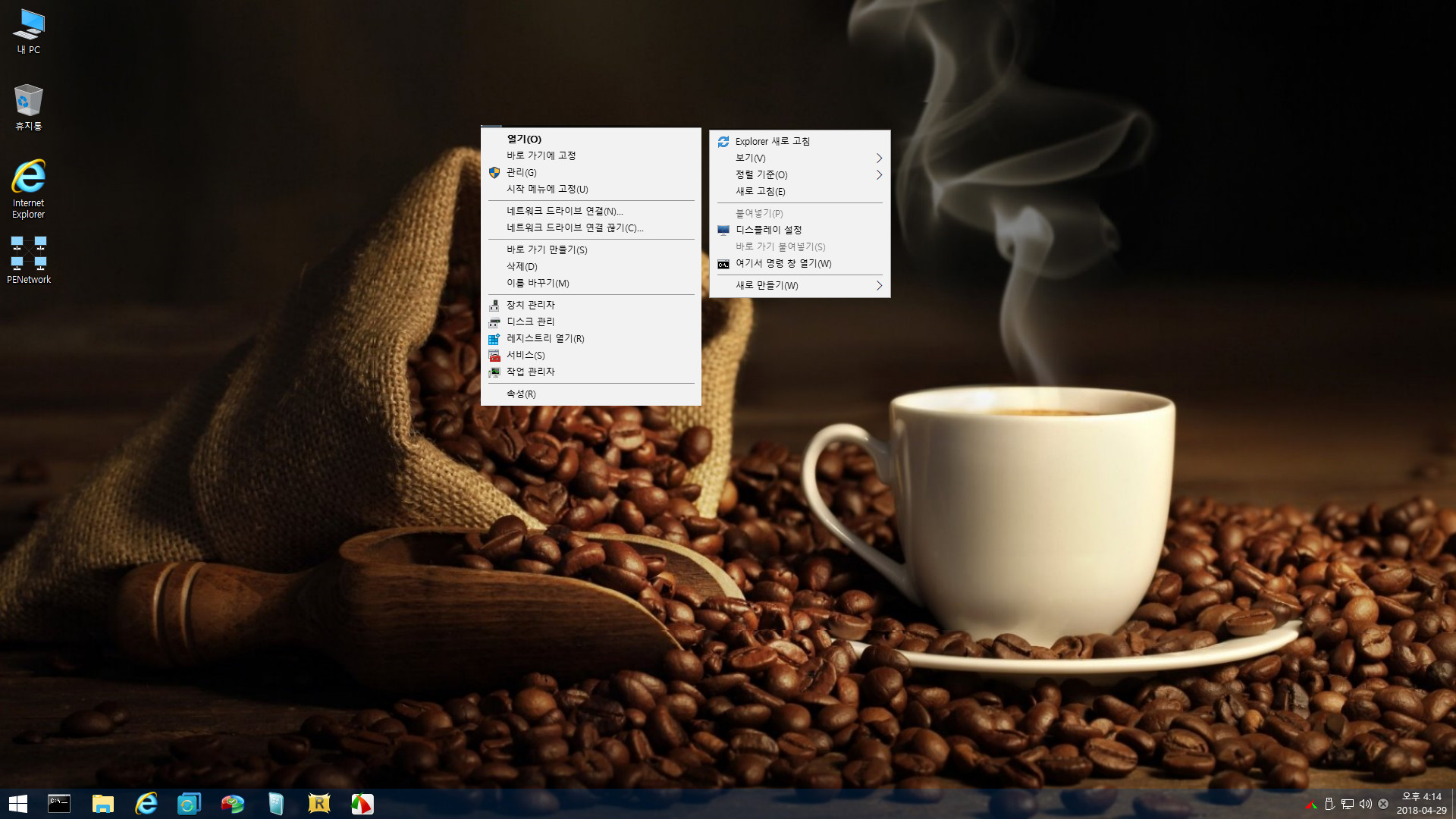Select the PENetwork desktop icon
The height and width of the screenshot is (819, 1456).
point(29,260)
